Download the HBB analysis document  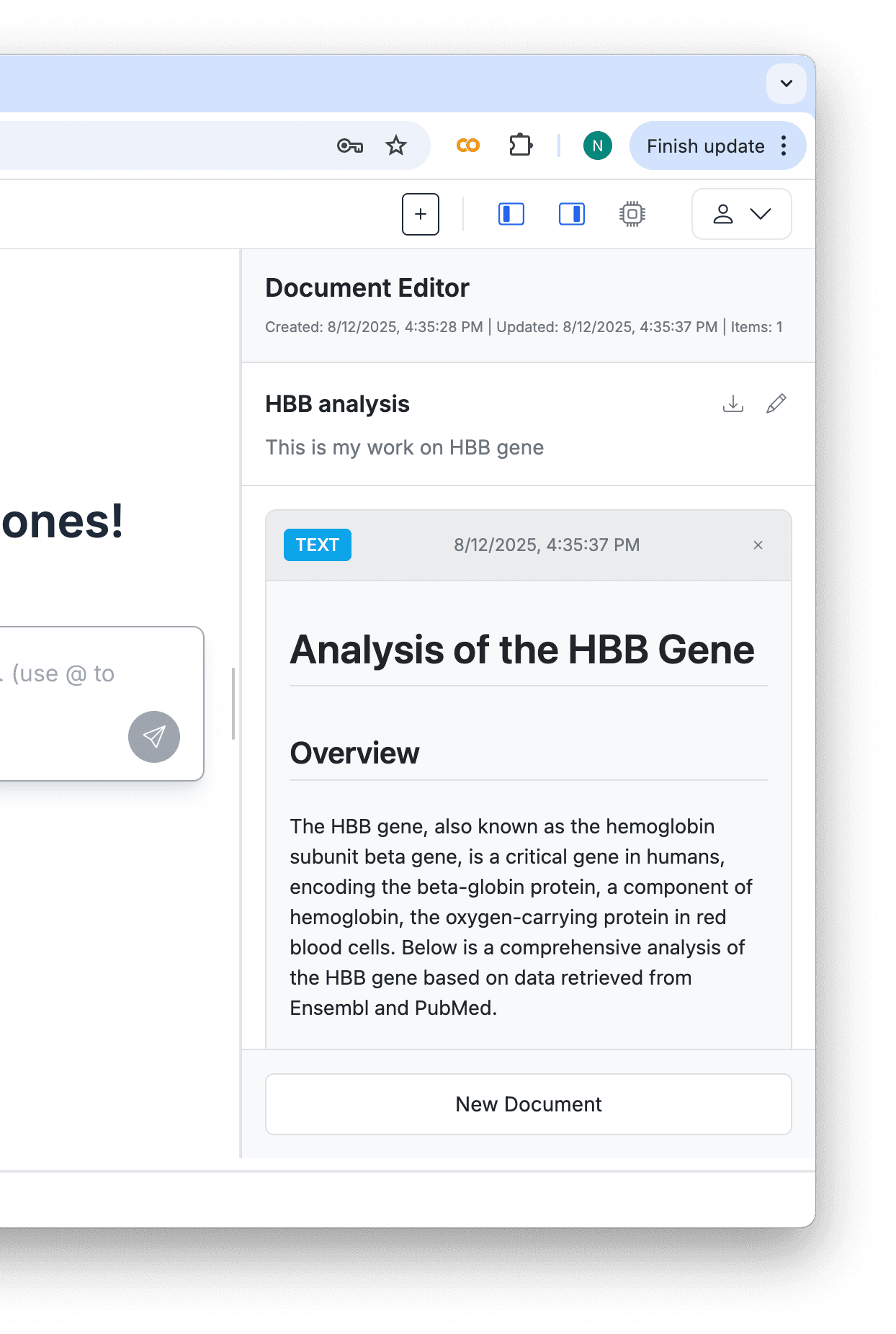tap(733, 403)
